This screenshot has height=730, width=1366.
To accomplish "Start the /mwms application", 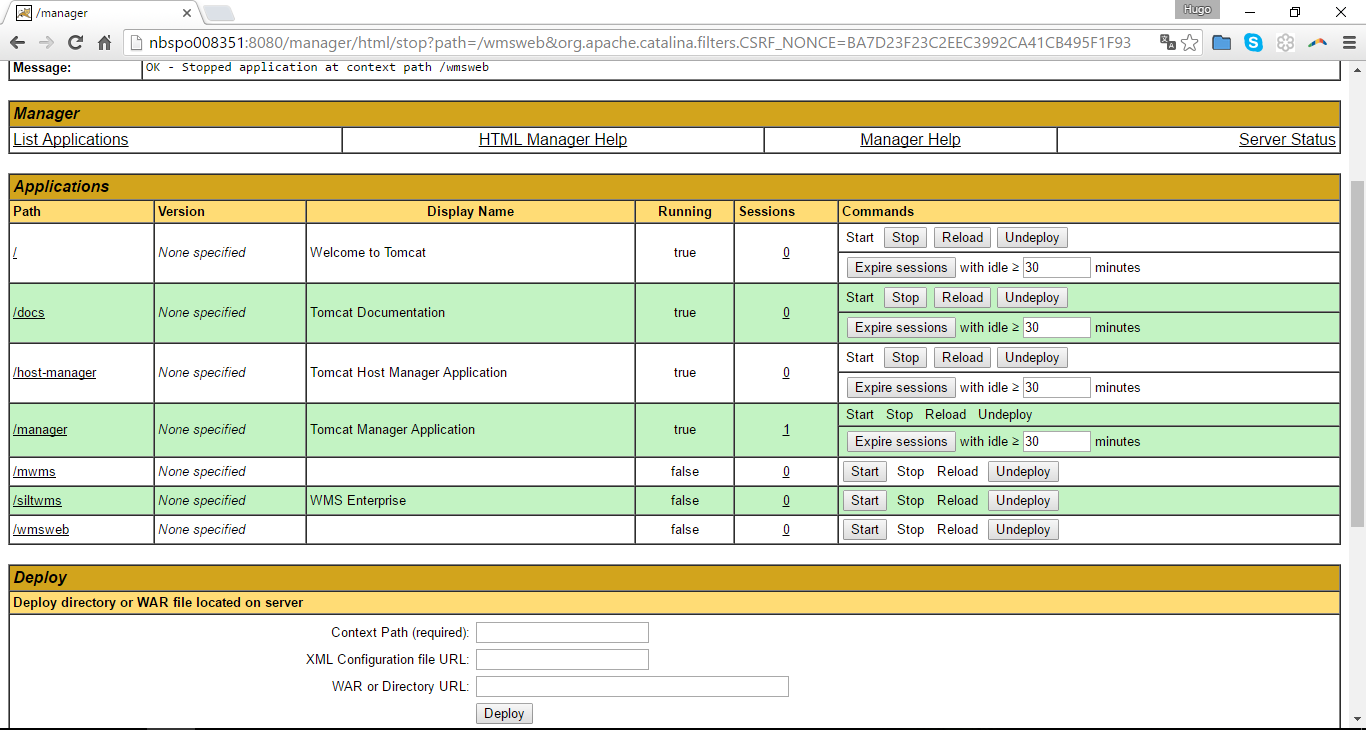I will [x=865, y=471].
